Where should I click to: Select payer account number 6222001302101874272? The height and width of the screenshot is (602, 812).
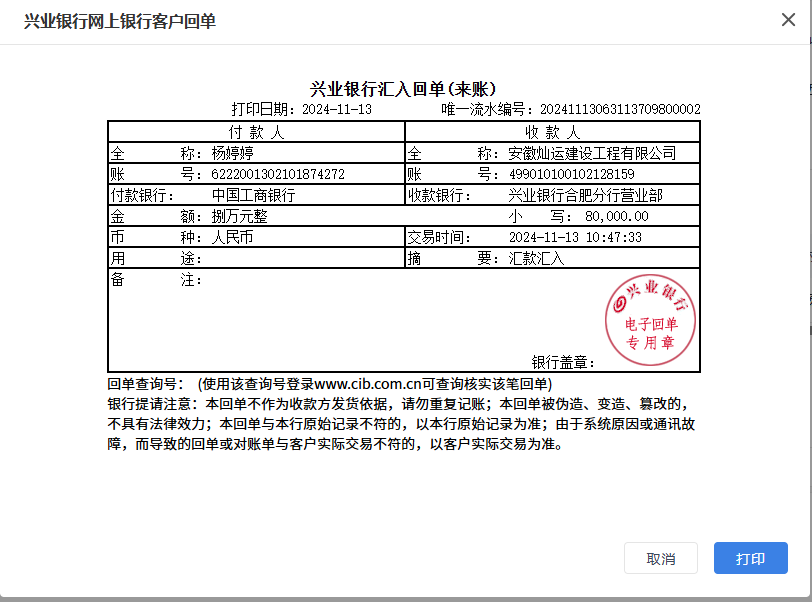click(278, 175)
